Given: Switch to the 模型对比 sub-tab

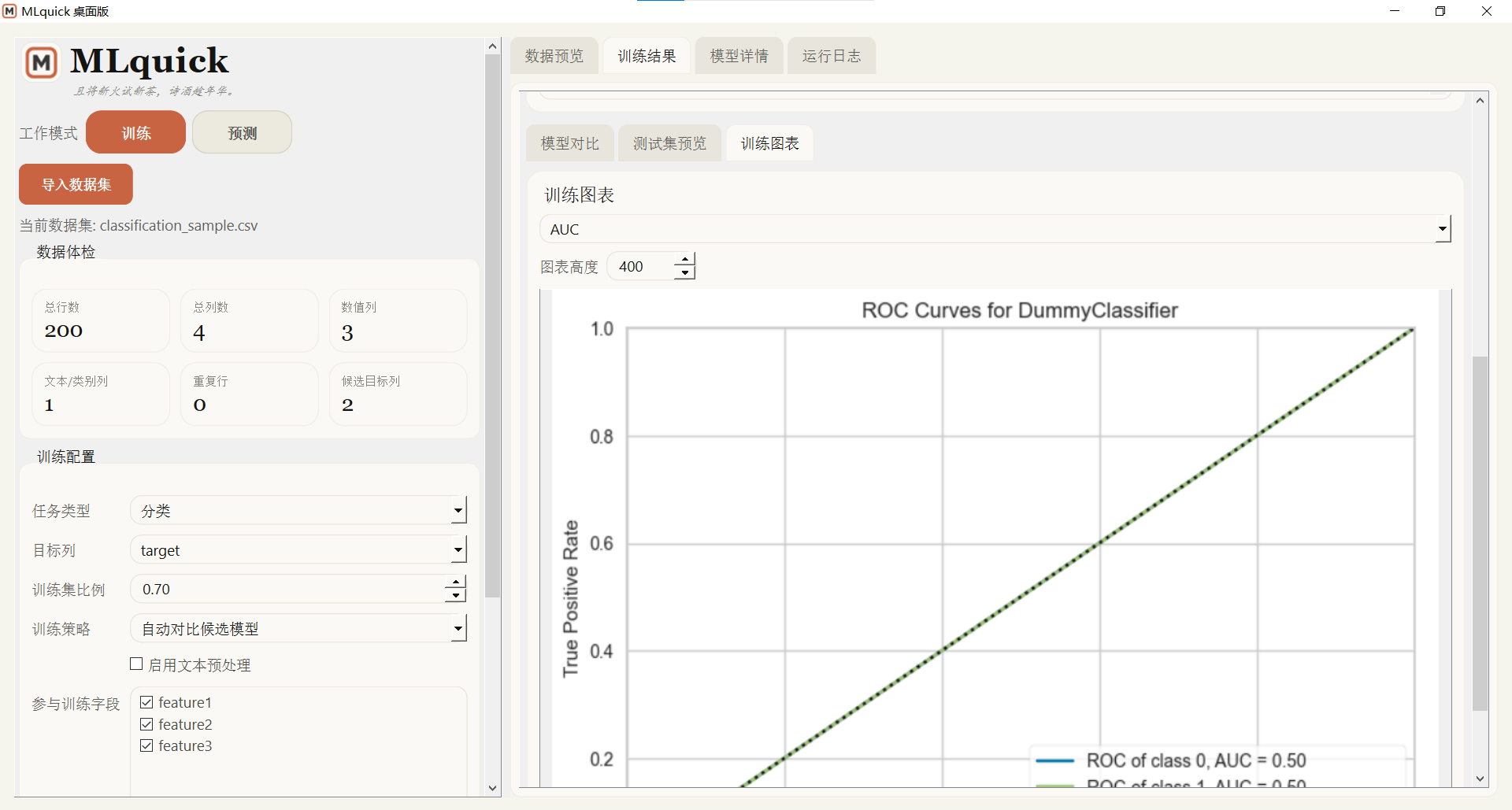Looking at the screenshot, I should coord(570,143).
